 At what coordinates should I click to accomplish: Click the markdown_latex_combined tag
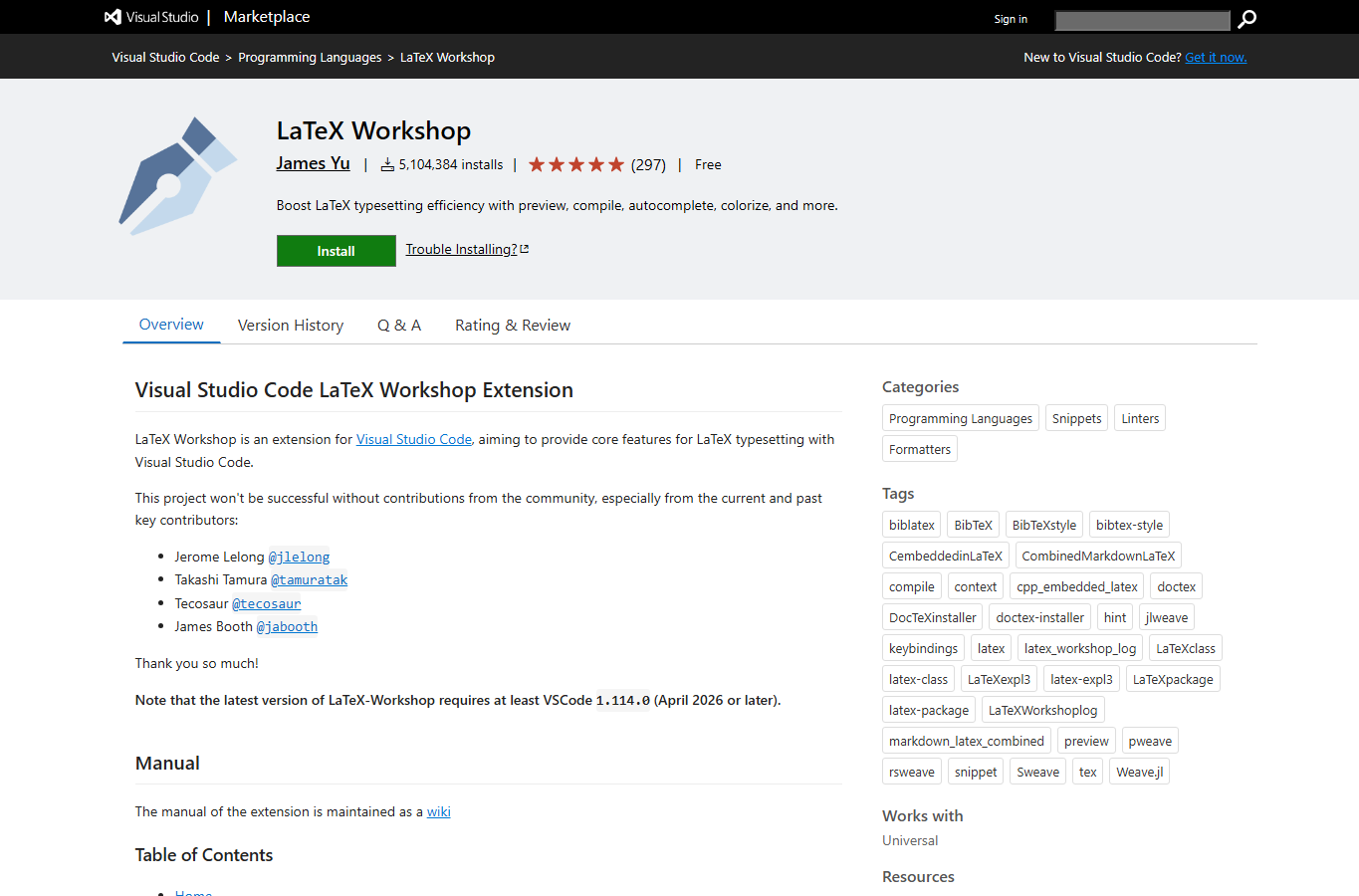click(967, 741)
